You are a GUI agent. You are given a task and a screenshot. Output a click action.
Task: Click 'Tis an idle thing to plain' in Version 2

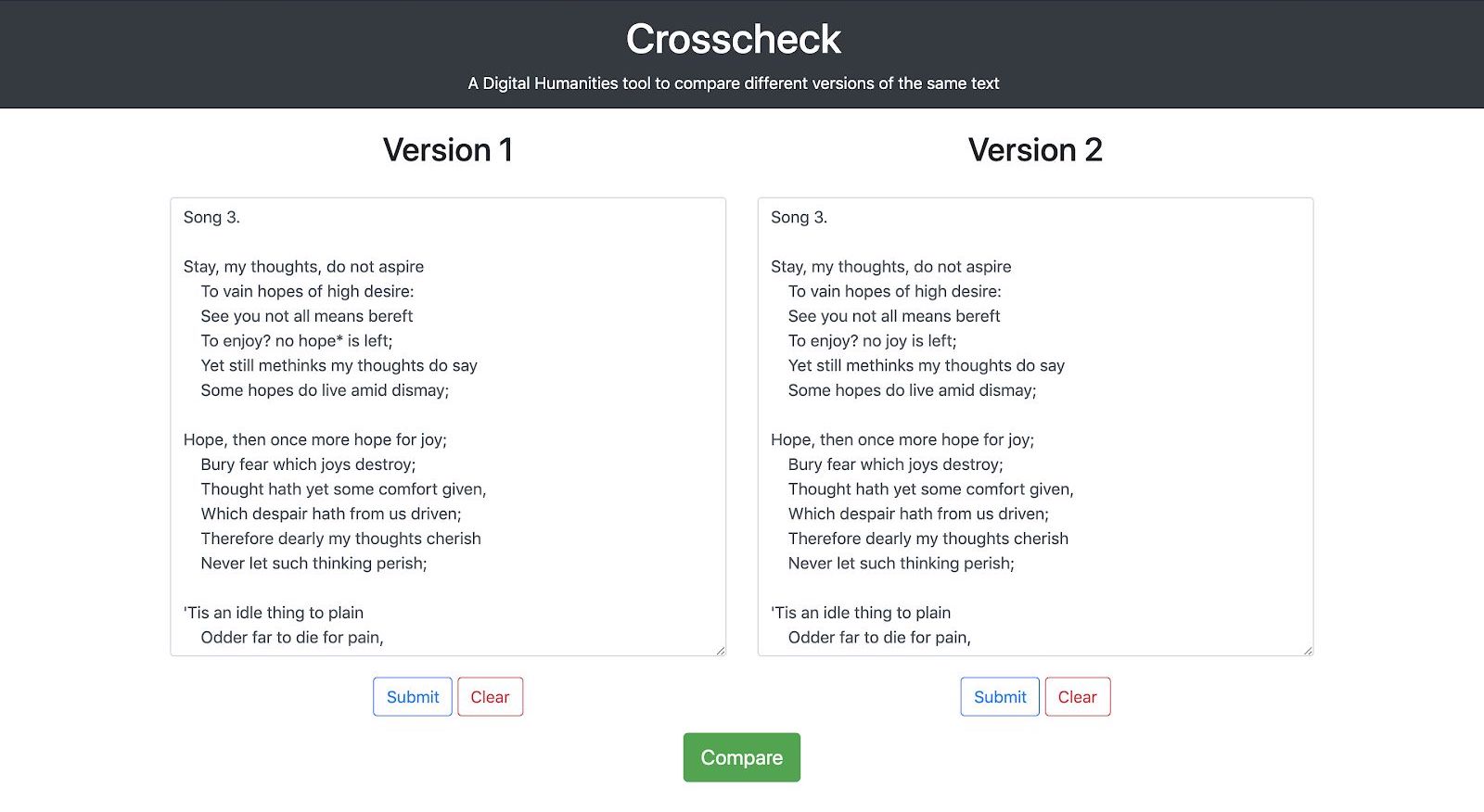(x=861, y=613)
